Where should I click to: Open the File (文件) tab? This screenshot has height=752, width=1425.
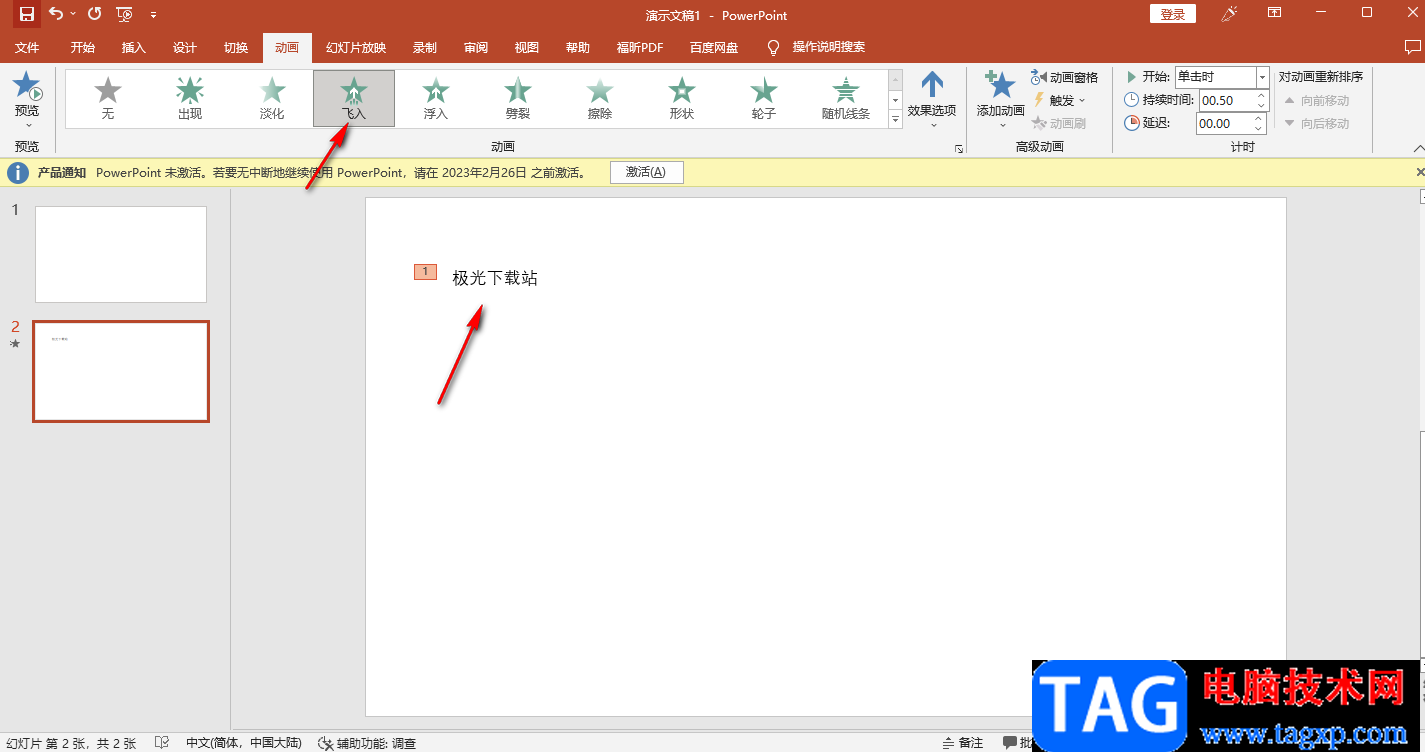[x=27, y=47]
